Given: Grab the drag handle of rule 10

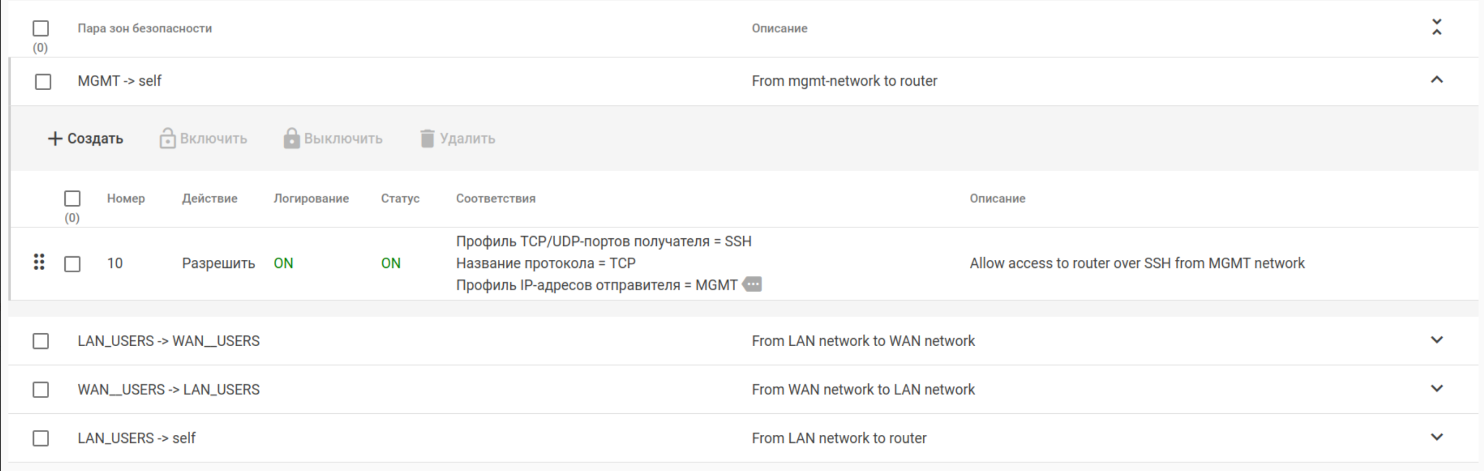Looking at the screenshot, I should tap(40, 263).
